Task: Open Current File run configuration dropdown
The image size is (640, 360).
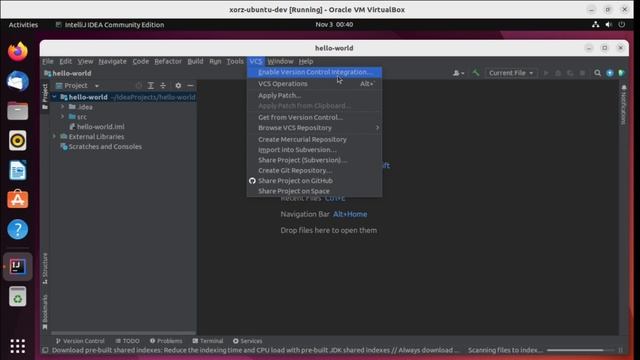Action: (511, 73)
